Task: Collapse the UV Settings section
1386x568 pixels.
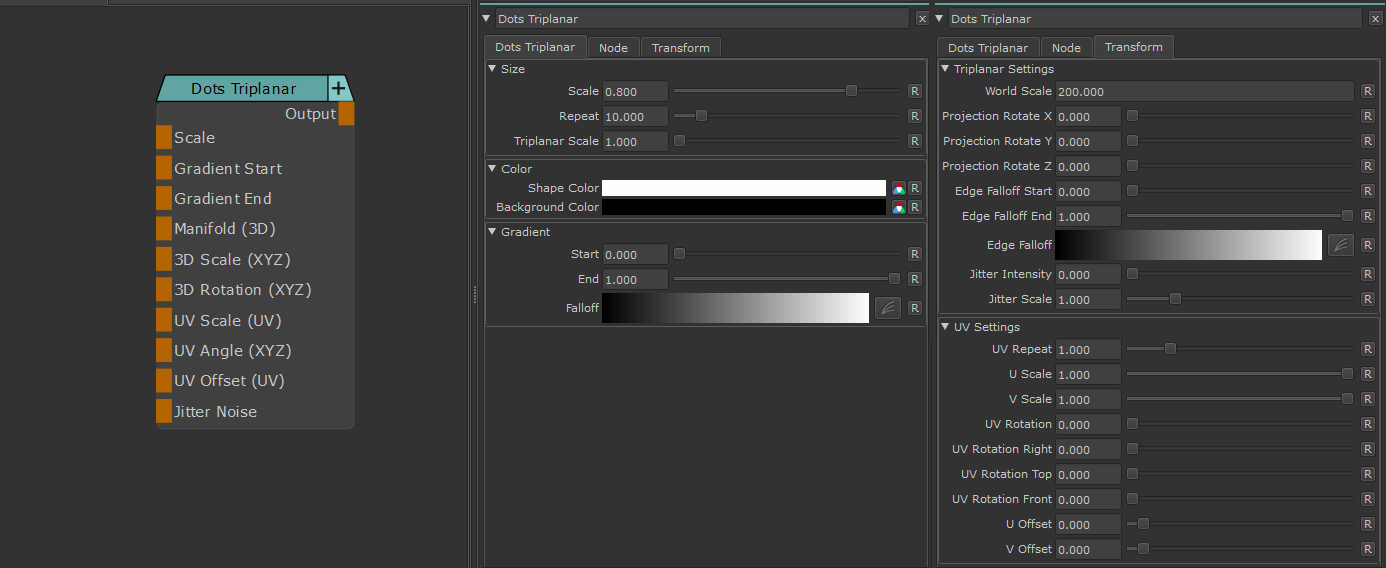Action: pyautogui.click(x=945, y=327)
